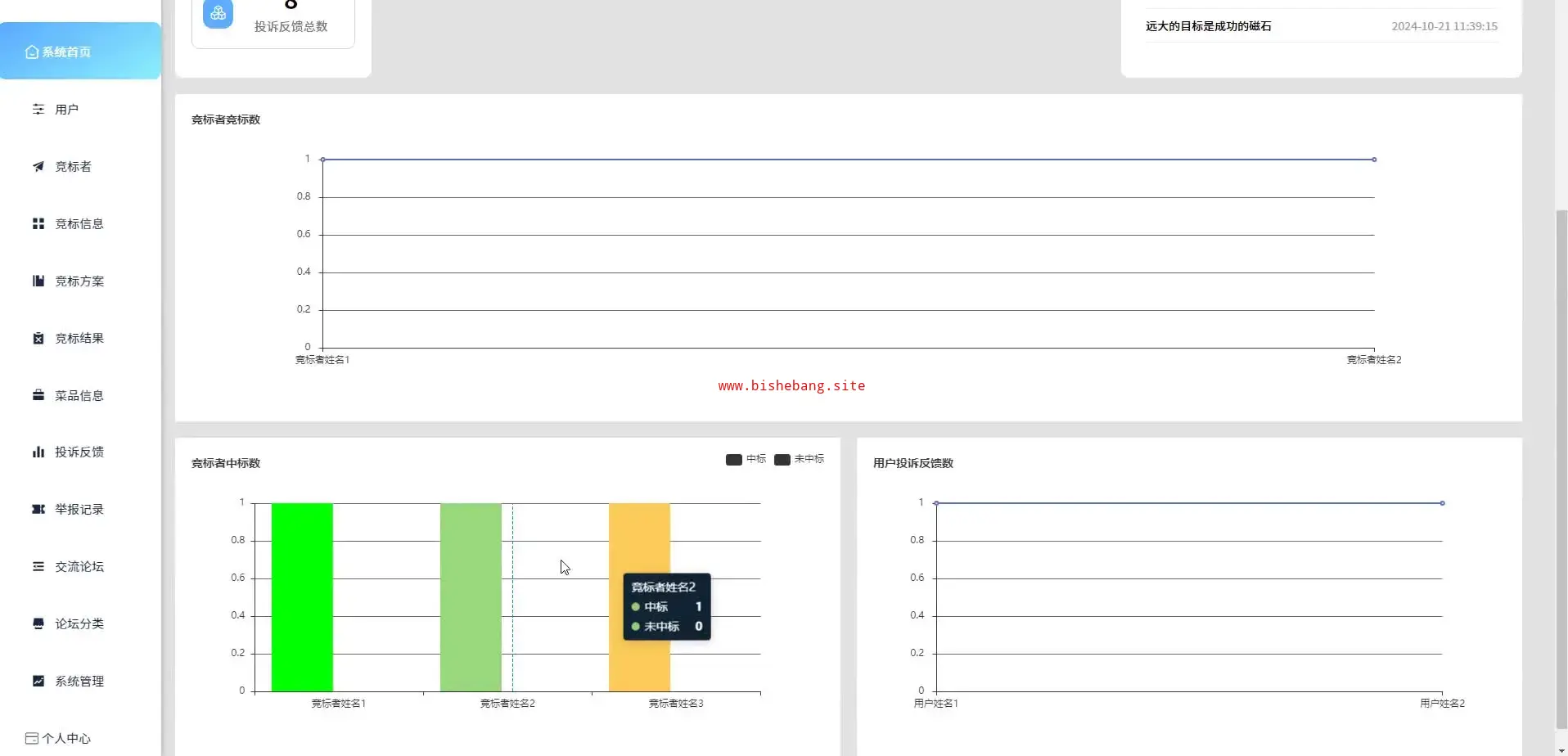Click the sliders icon beside 用户
This screenshot has width=1568, height=756.
(38, 110)
